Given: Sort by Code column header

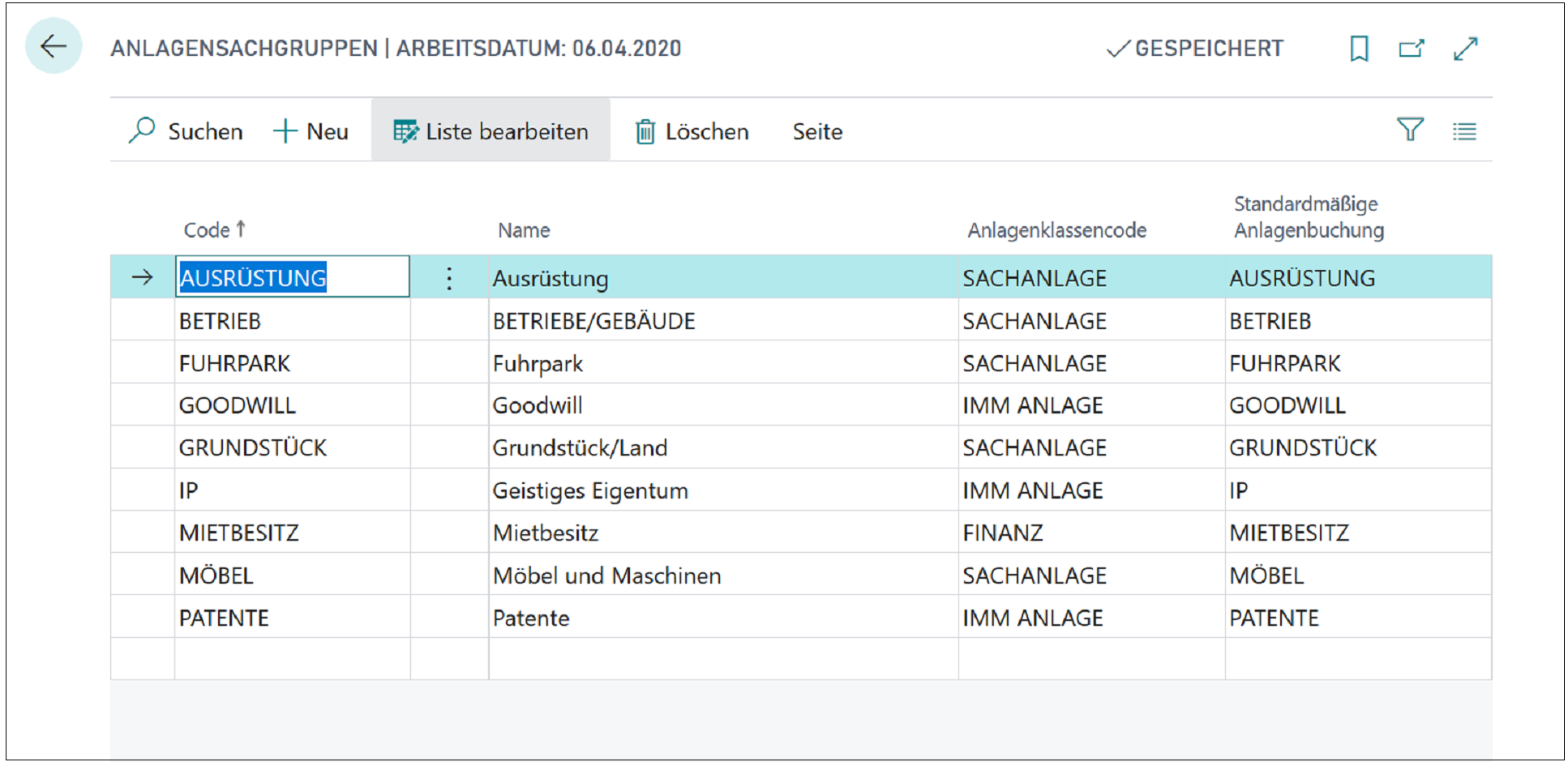Looking at the screenshot, I should tap(214, 230).
